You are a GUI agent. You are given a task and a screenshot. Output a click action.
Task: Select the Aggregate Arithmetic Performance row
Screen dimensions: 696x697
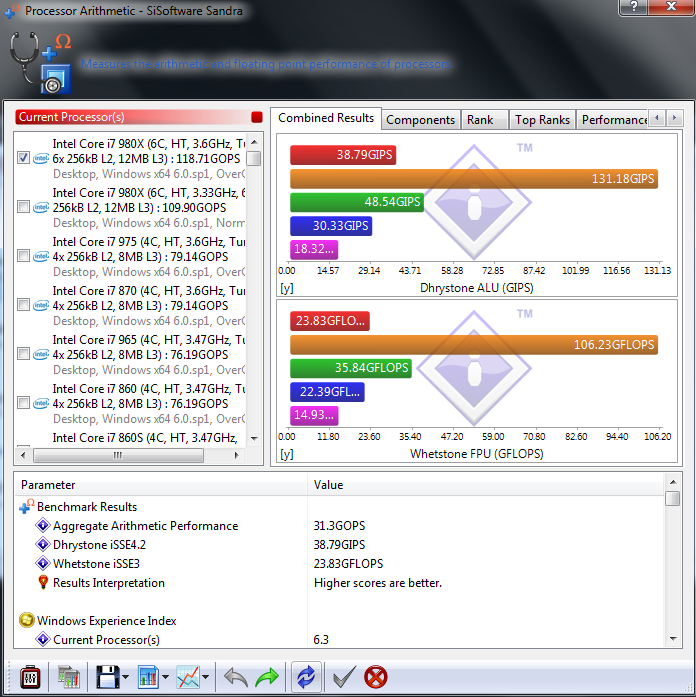(x=340, y=525)
